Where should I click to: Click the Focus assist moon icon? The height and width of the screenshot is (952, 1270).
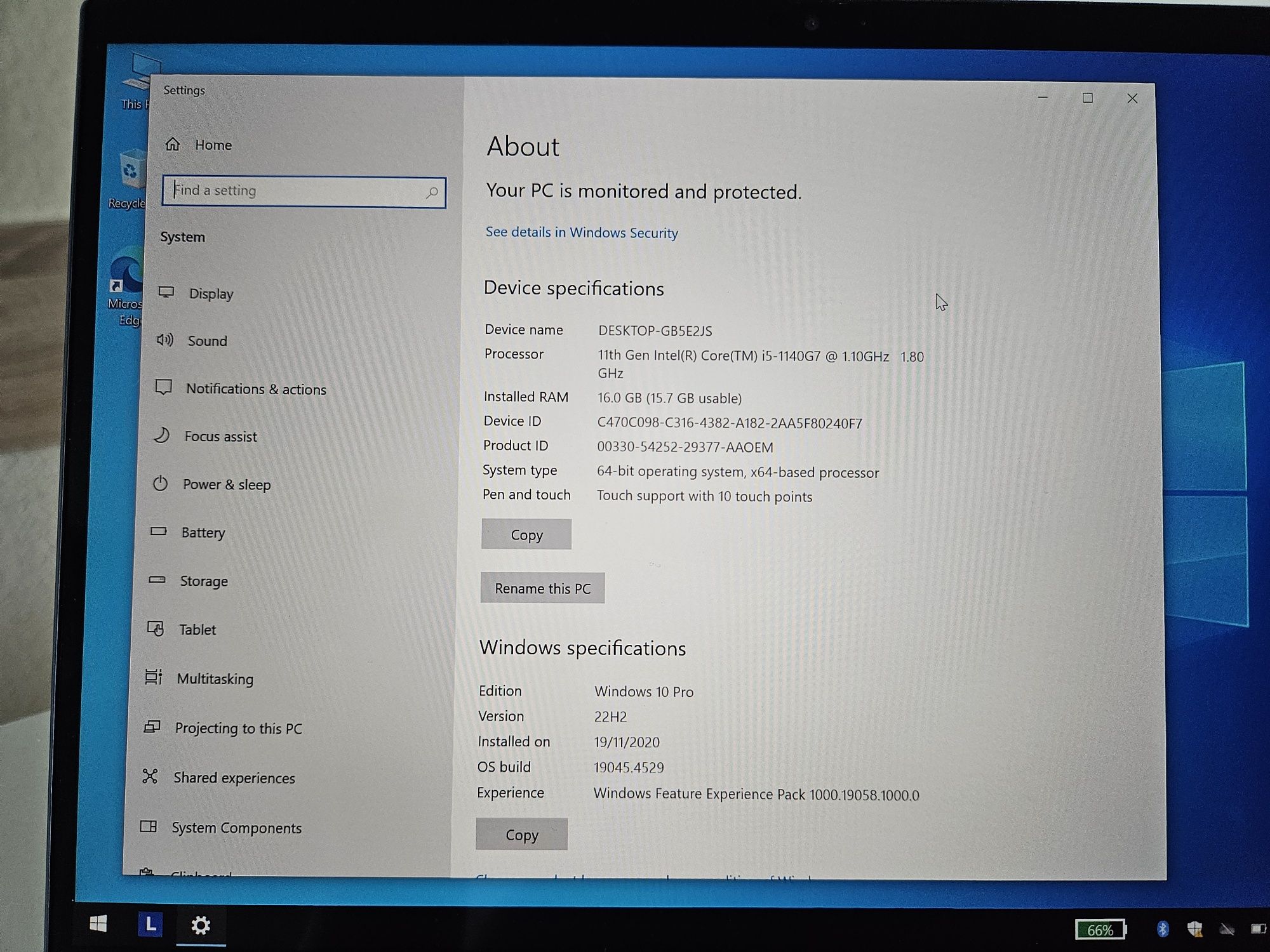[x=162, y=435]
